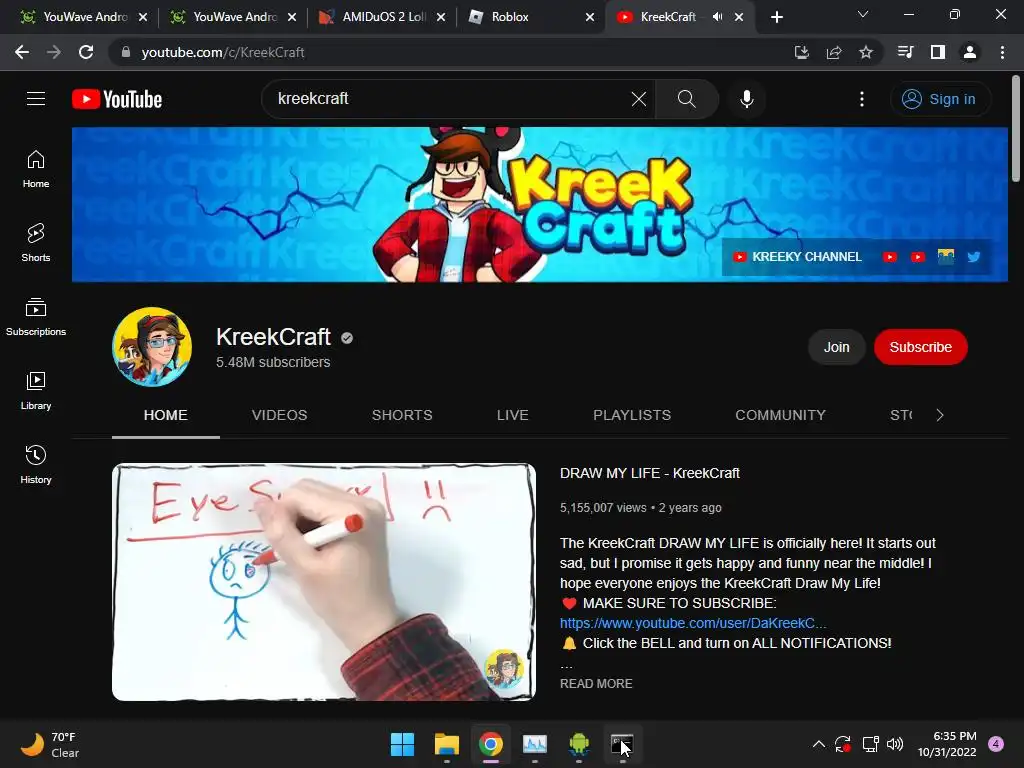Click the install/download icon in address bar
This screenshot has height=768, width=1024.
[x=802, y=52]
